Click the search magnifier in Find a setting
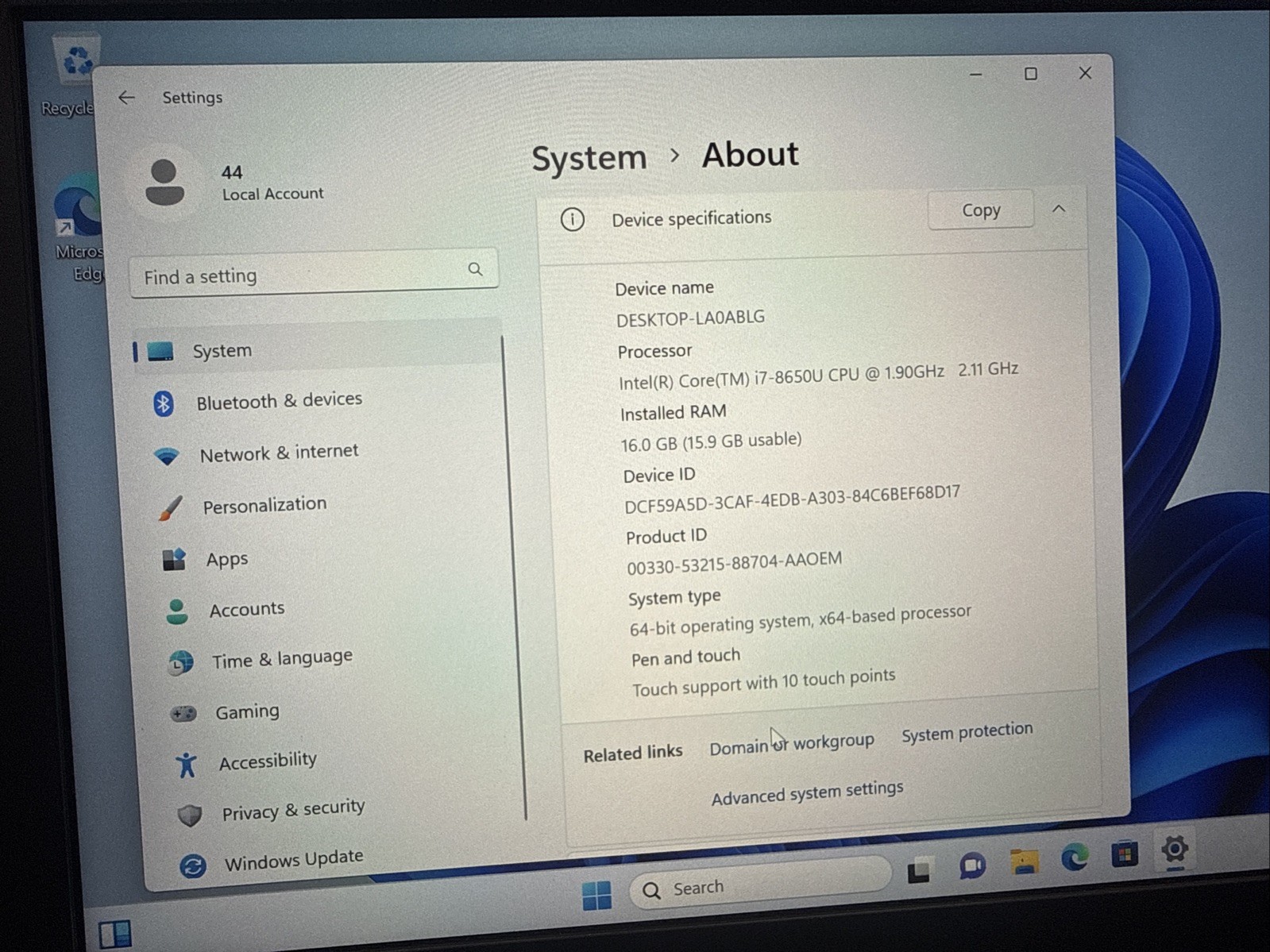 tap(475, 270)
